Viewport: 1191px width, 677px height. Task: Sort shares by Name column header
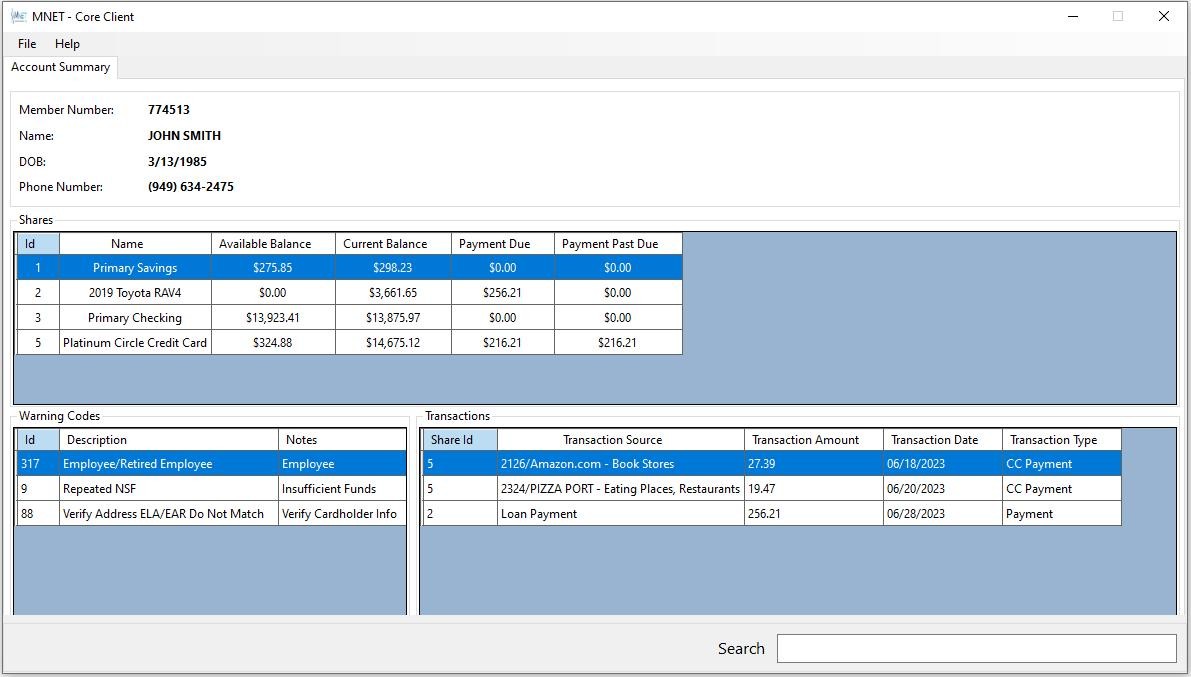tap(135, 243)
